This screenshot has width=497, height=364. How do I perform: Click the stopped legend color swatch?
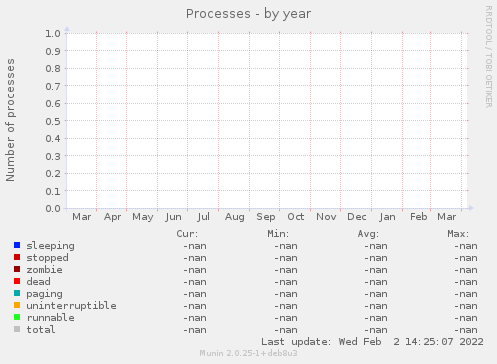click(x=17, y=257)
